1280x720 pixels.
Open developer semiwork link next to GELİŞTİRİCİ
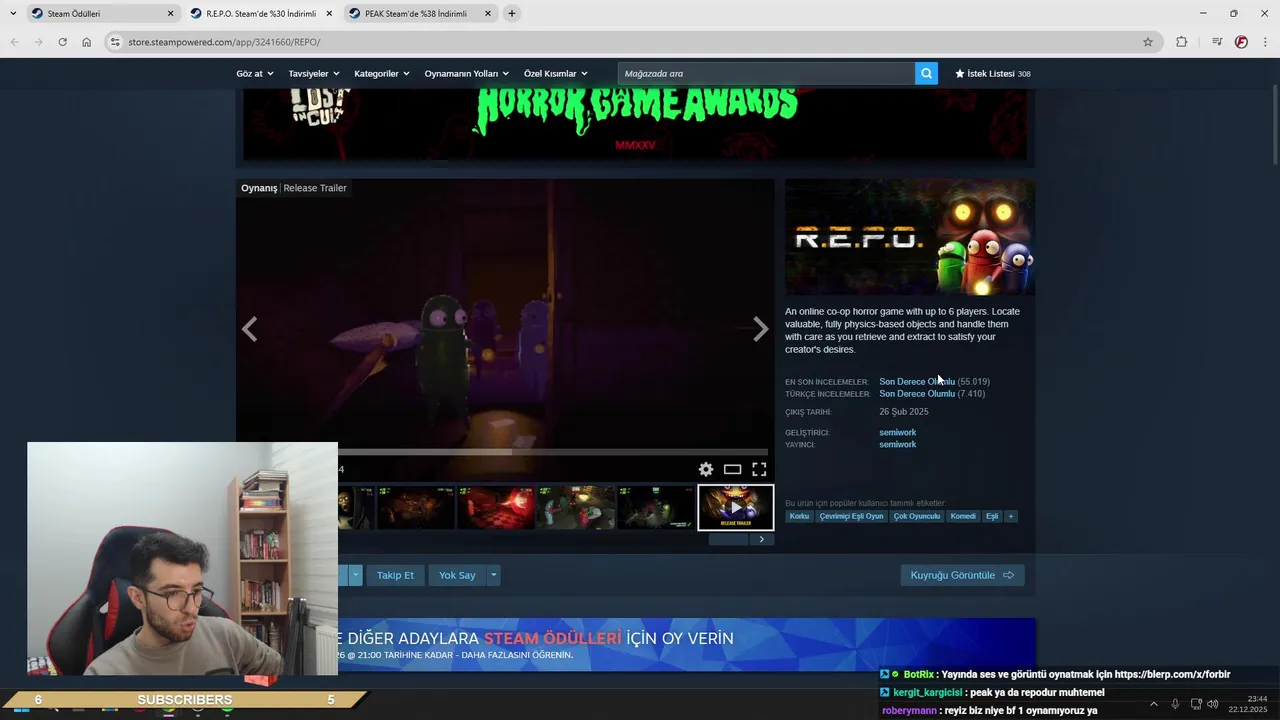coord(897,432)
